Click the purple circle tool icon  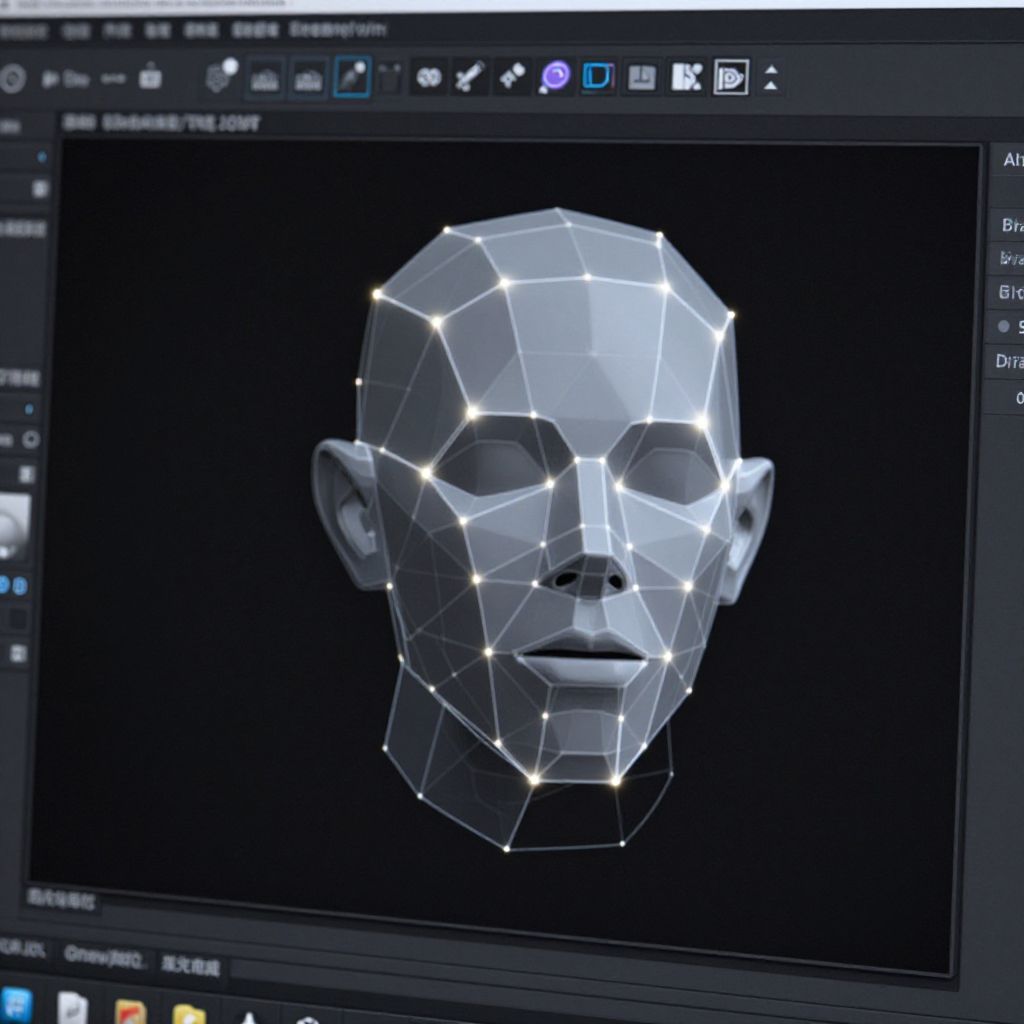coord(554,76)
